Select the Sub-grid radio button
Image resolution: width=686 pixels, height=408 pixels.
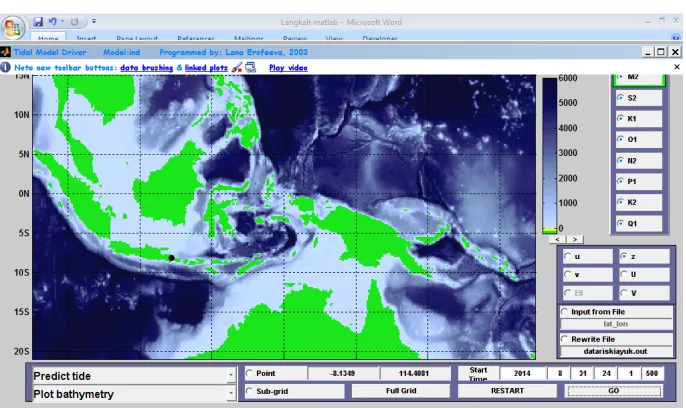(249, 391)
